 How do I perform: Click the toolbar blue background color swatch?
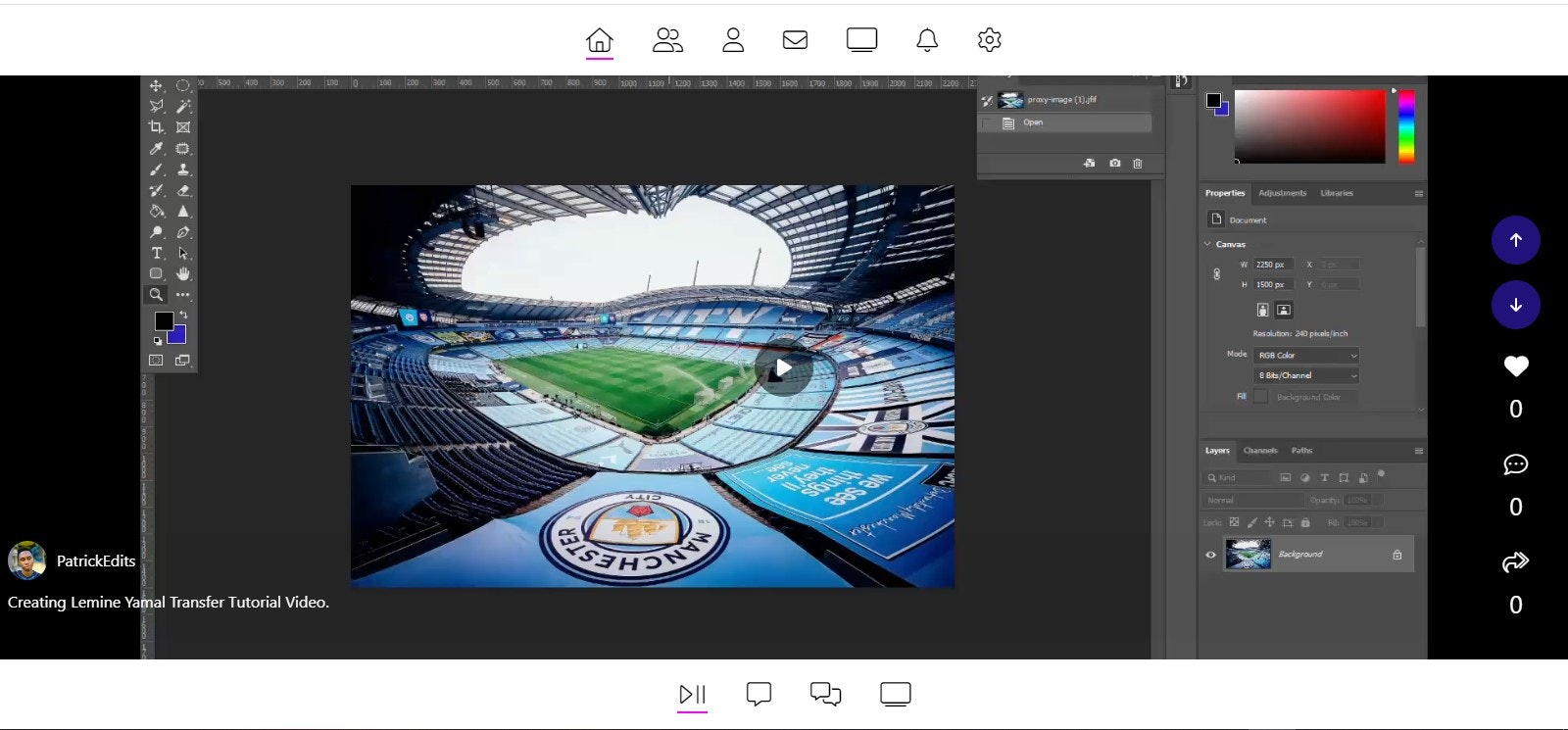coord(178,337)
